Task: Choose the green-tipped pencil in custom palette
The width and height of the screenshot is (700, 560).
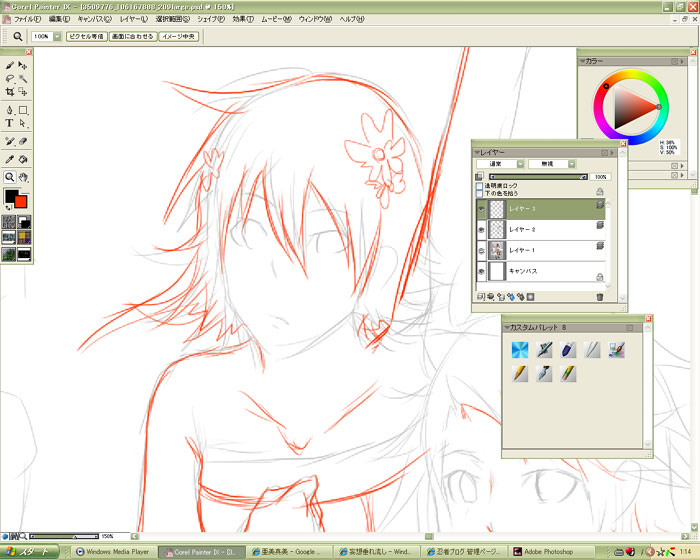Action: [568, 374]
